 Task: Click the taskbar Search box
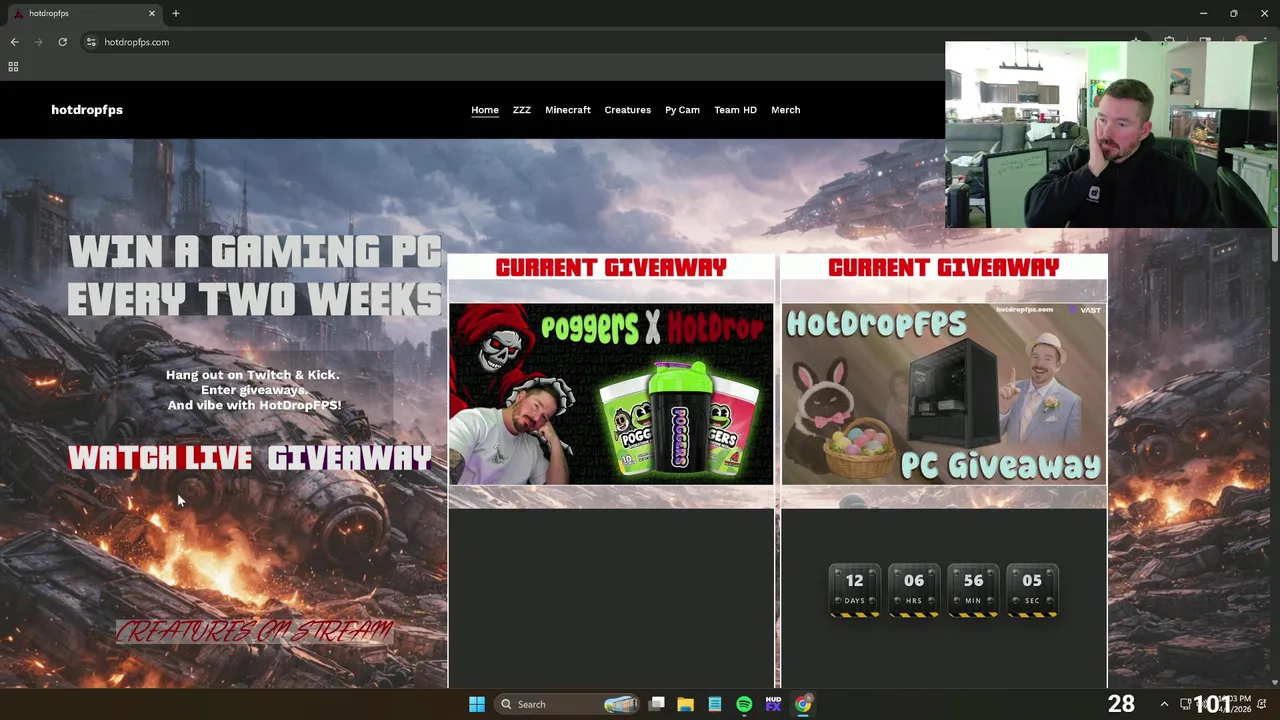tap(568, 704)
